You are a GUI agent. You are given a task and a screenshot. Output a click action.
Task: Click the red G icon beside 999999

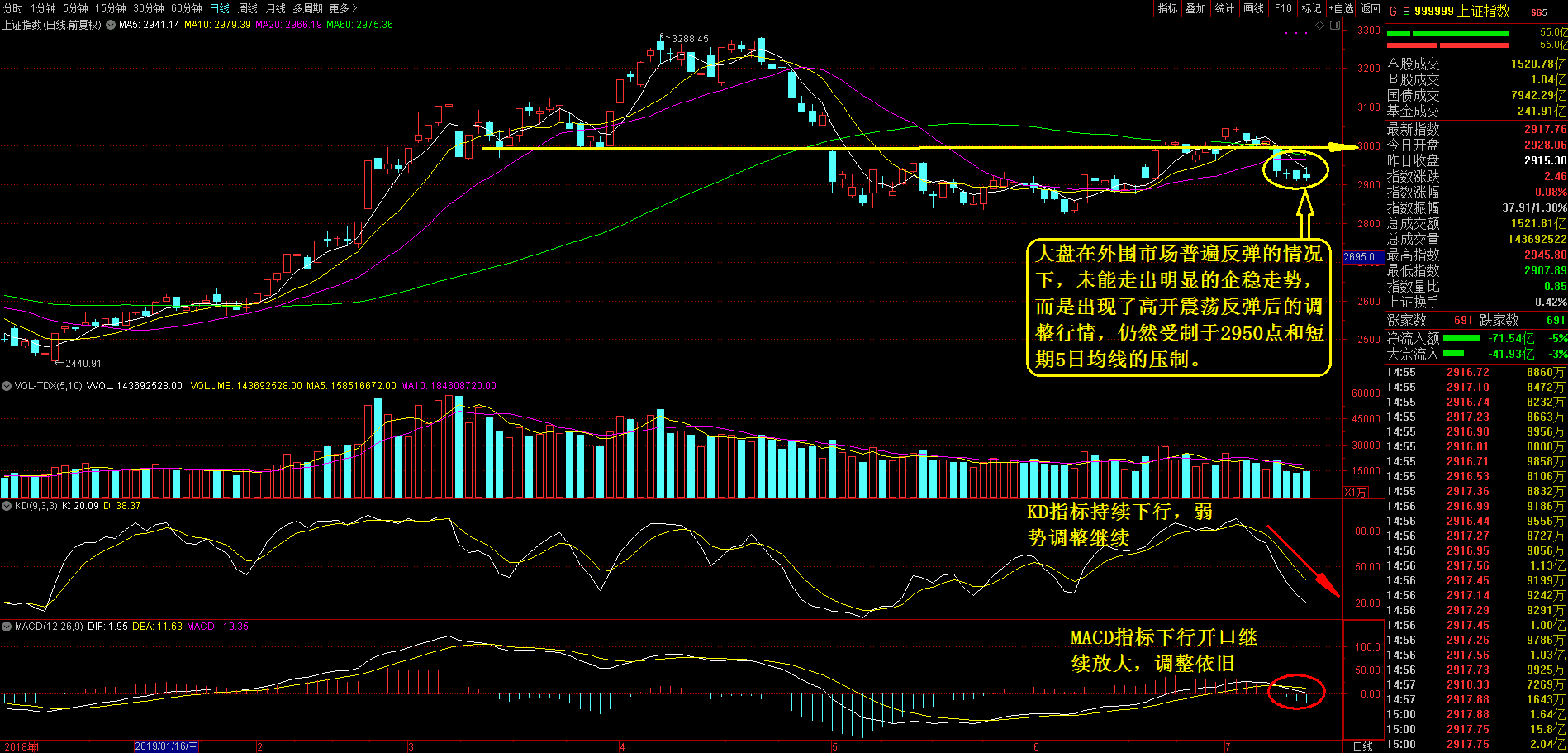1393,11
